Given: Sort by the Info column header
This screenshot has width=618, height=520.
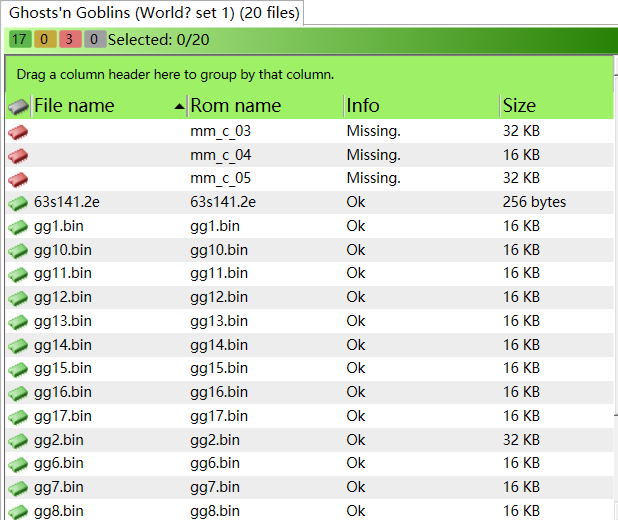Looking at the screenshot, I should 363,106.
